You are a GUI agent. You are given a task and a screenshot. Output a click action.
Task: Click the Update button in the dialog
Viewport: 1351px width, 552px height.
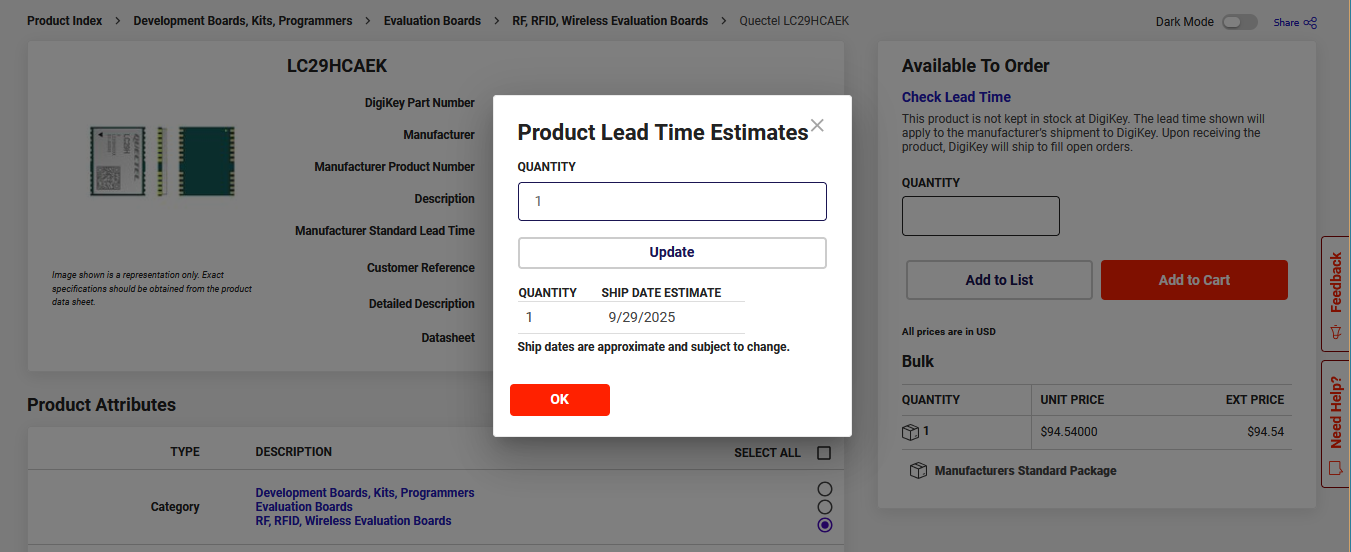pyautogui.click(x=672, y=253)
